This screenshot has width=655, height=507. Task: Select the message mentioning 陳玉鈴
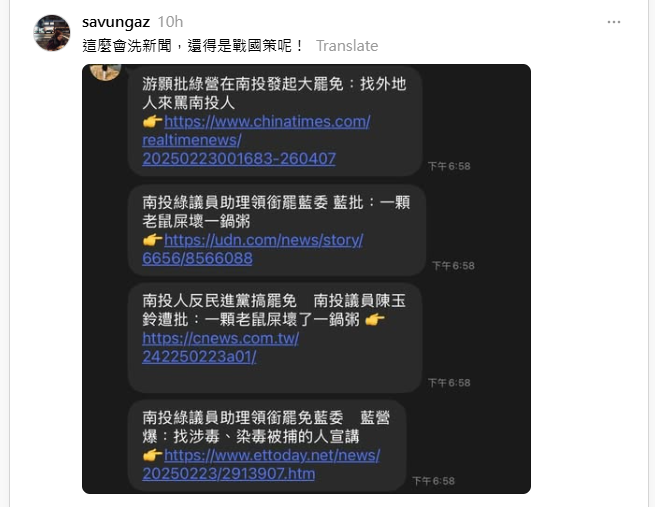point(274,338)
